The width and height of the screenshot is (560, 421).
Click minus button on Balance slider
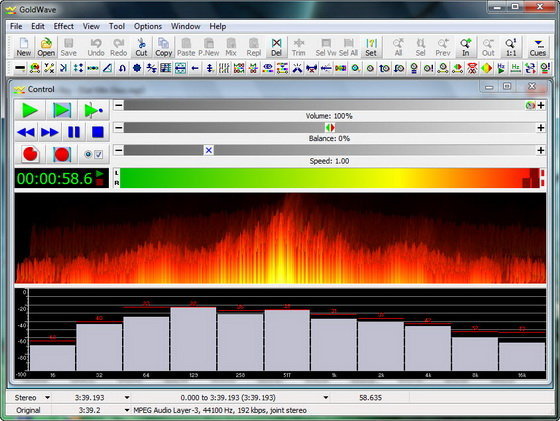[119, 127]
